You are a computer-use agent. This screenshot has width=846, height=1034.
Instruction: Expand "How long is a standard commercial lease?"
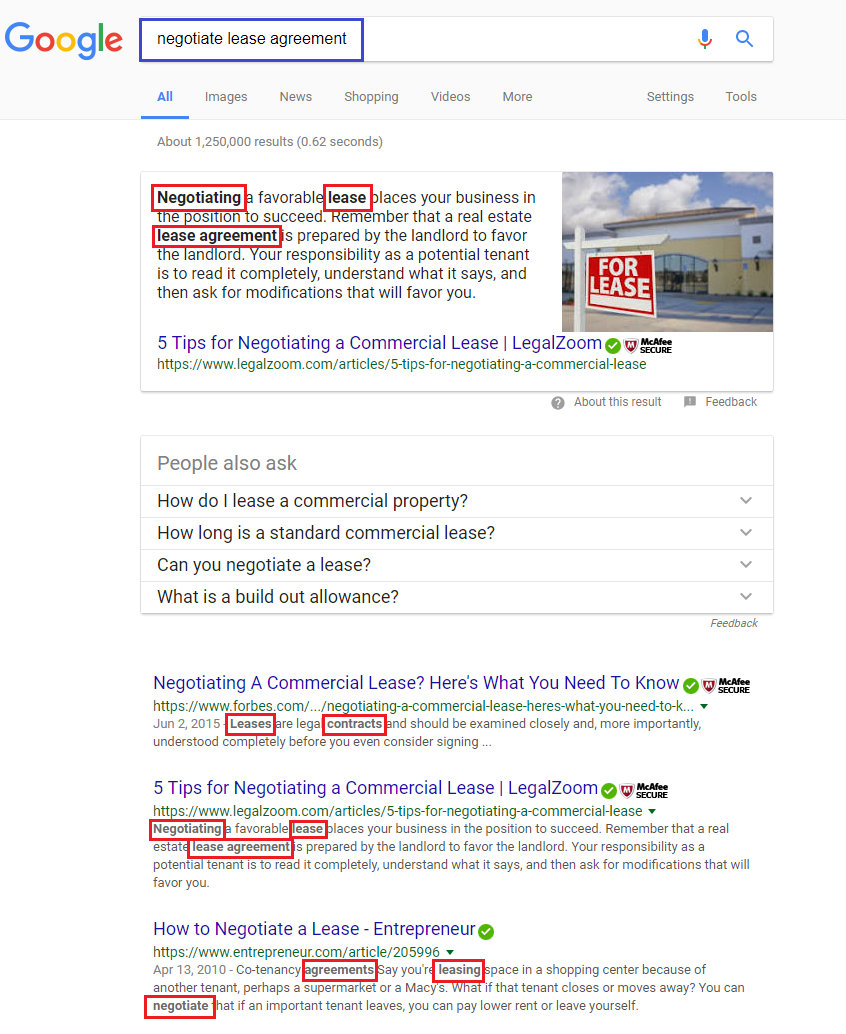[745, 533]
